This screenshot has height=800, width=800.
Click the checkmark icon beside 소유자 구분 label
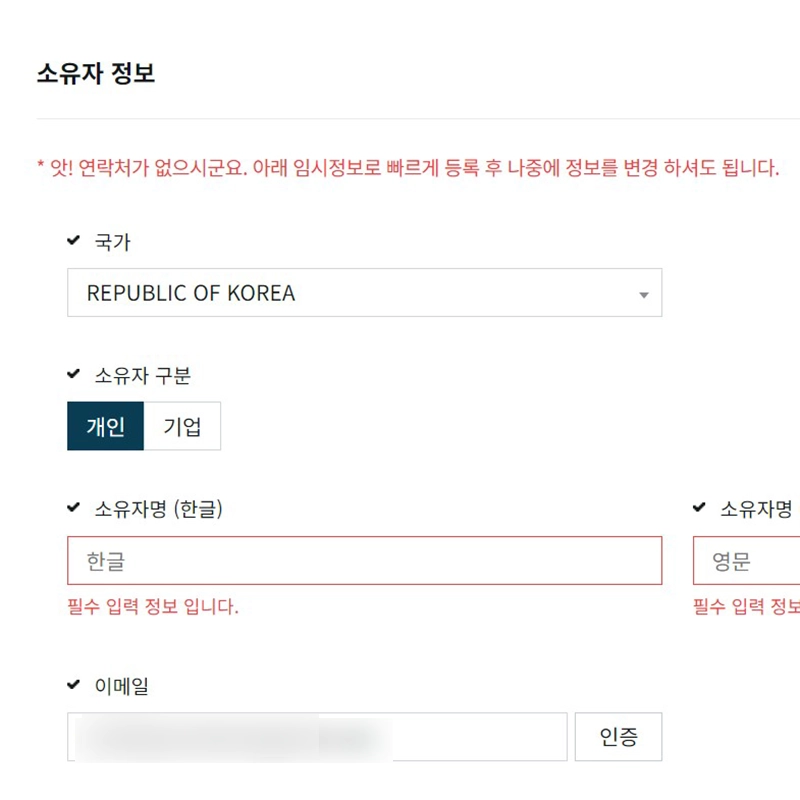coord(74,374)
